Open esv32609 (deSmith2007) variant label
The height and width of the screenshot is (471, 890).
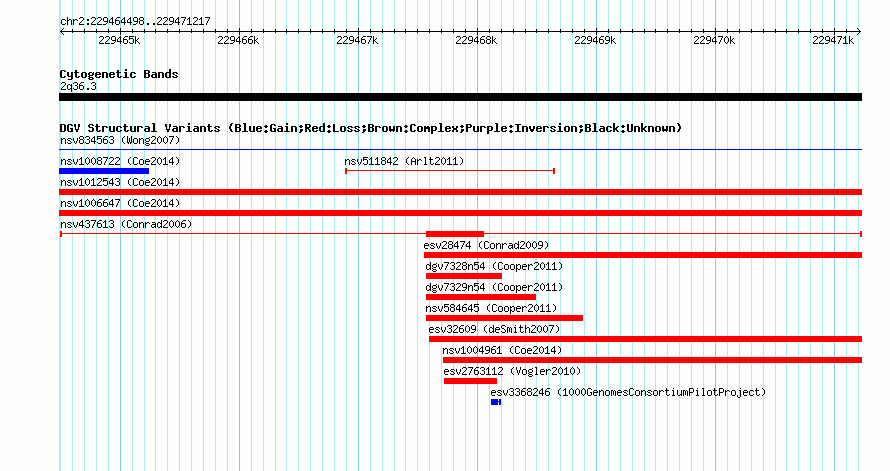pyautogui.click(x=494, y=329)
